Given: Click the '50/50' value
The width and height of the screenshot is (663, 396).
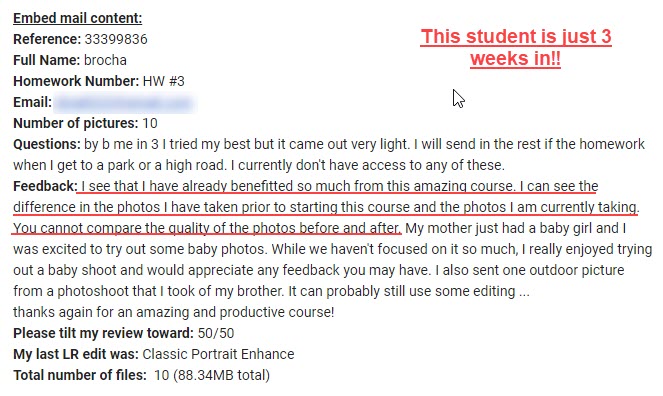Looking at the screenshot, I should pos(216,333).
